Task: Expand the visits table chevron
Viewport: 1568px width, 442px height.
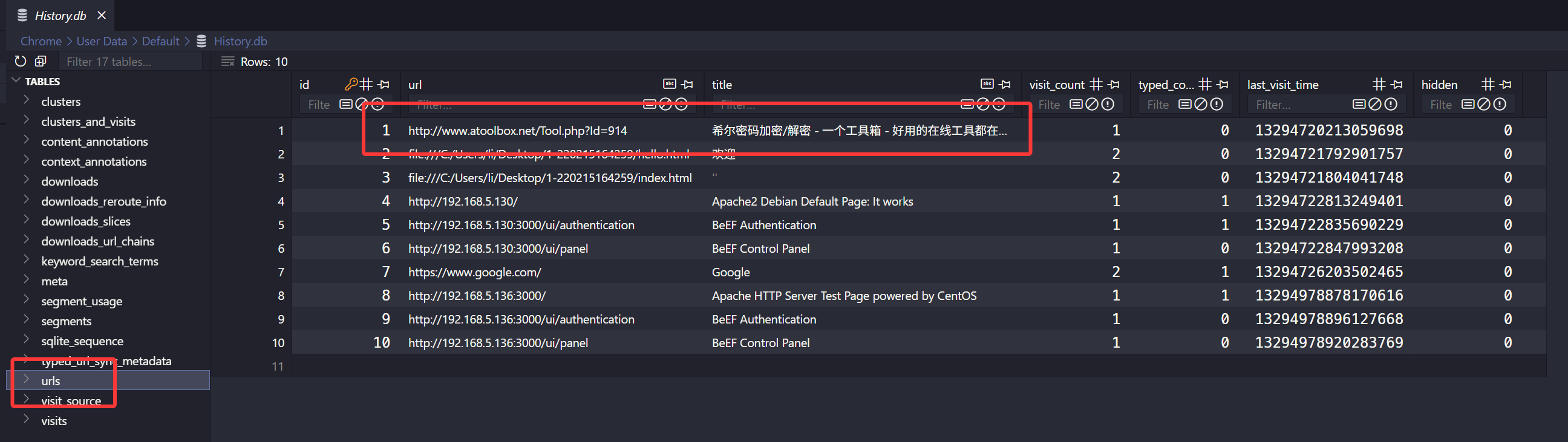Action: coord(26,419)
